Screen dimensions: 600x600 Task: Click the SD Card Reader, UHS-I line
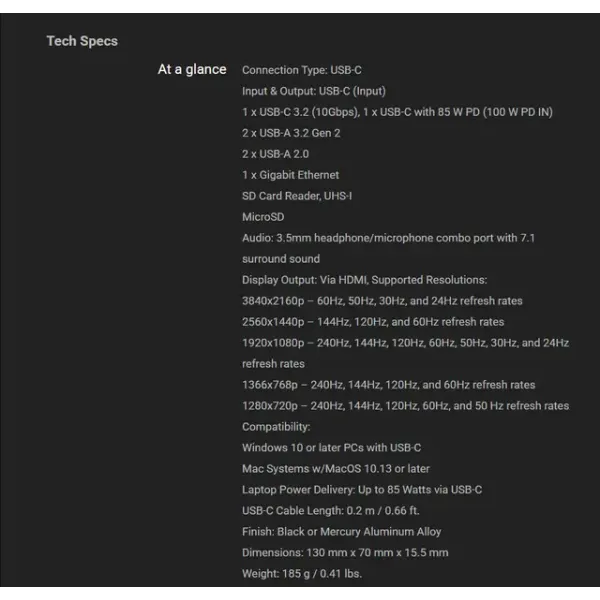[297, 196]
